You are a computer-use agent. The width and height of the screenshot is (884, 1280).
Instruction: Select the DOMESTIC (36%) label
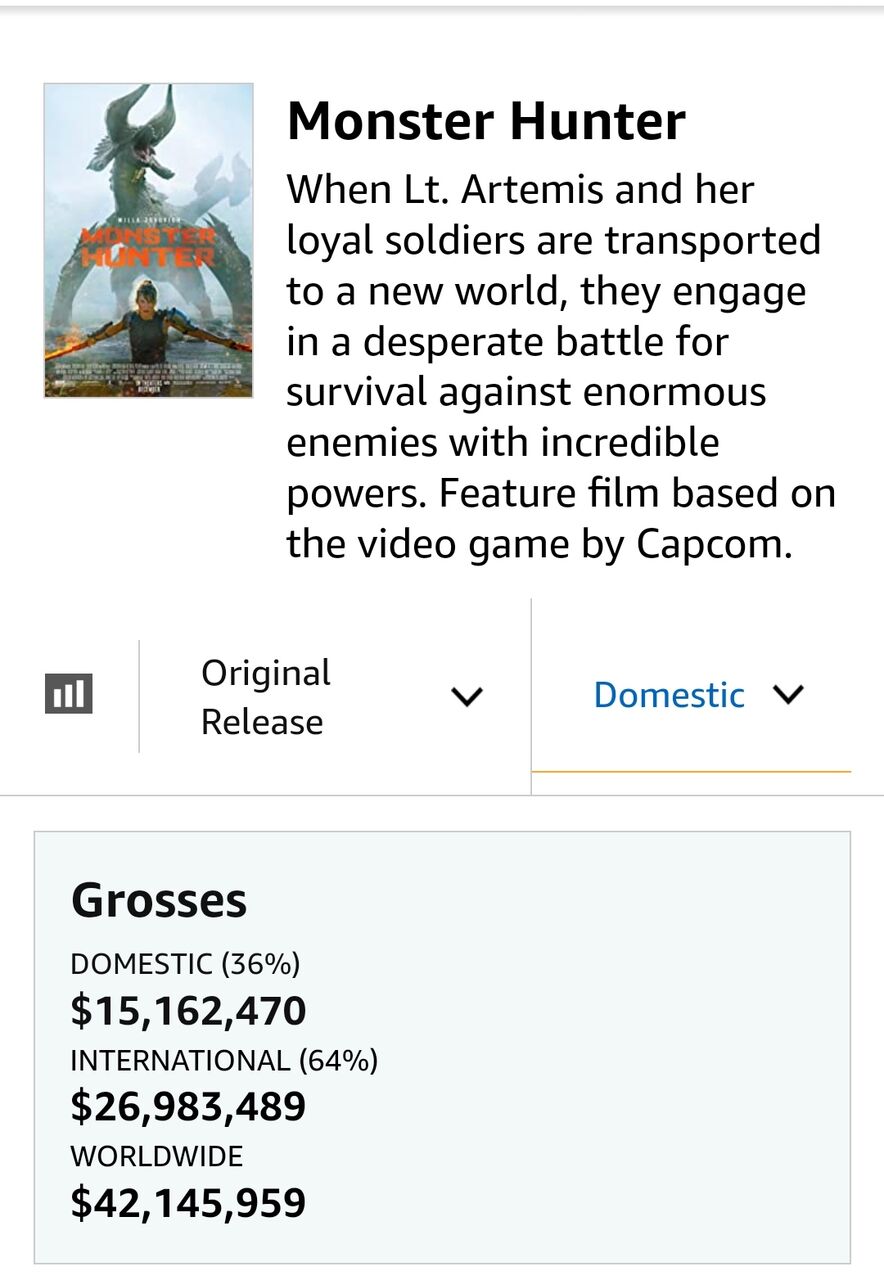185,964
